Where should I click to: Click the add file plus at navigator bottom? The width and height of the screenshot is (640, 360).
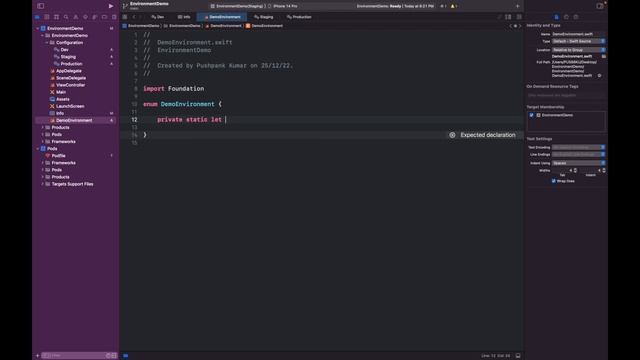pyautogui.click(x=37, y=356)
